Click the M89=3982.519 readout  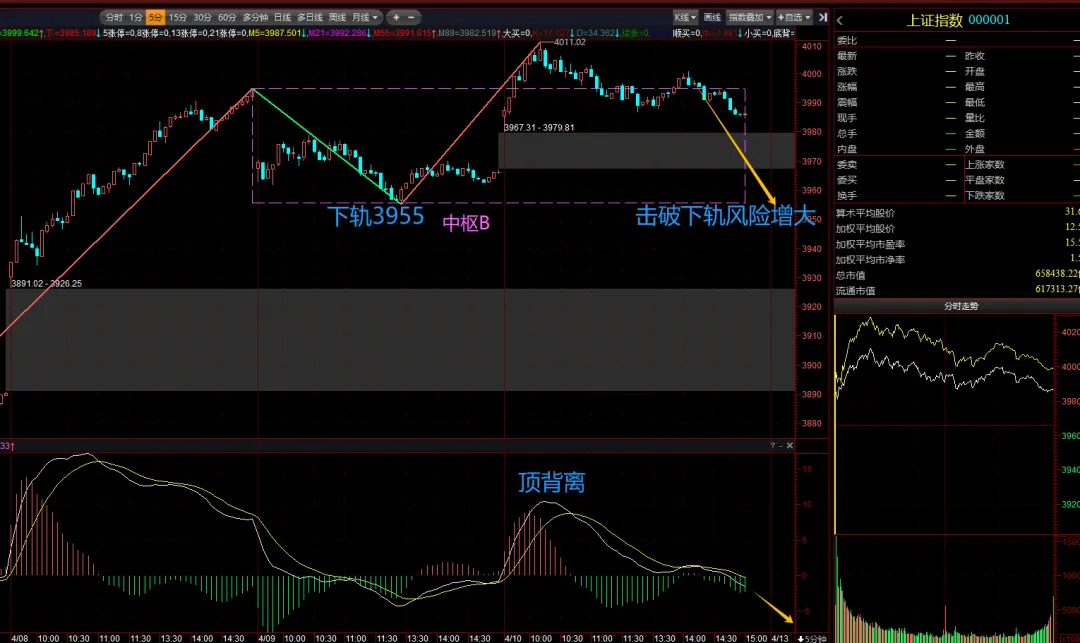pos(467,33)
